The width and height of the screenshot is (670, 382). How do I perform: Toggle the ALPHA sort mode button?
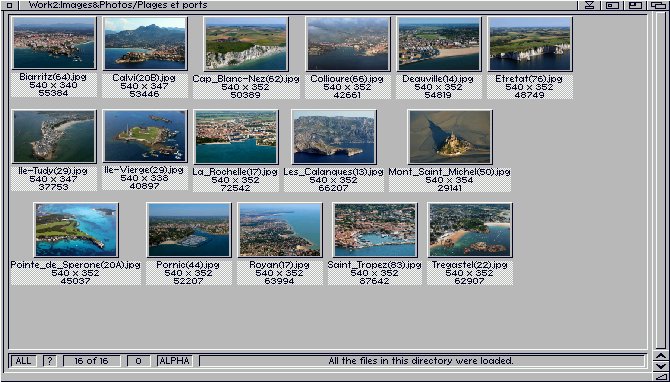click(174, 361)
